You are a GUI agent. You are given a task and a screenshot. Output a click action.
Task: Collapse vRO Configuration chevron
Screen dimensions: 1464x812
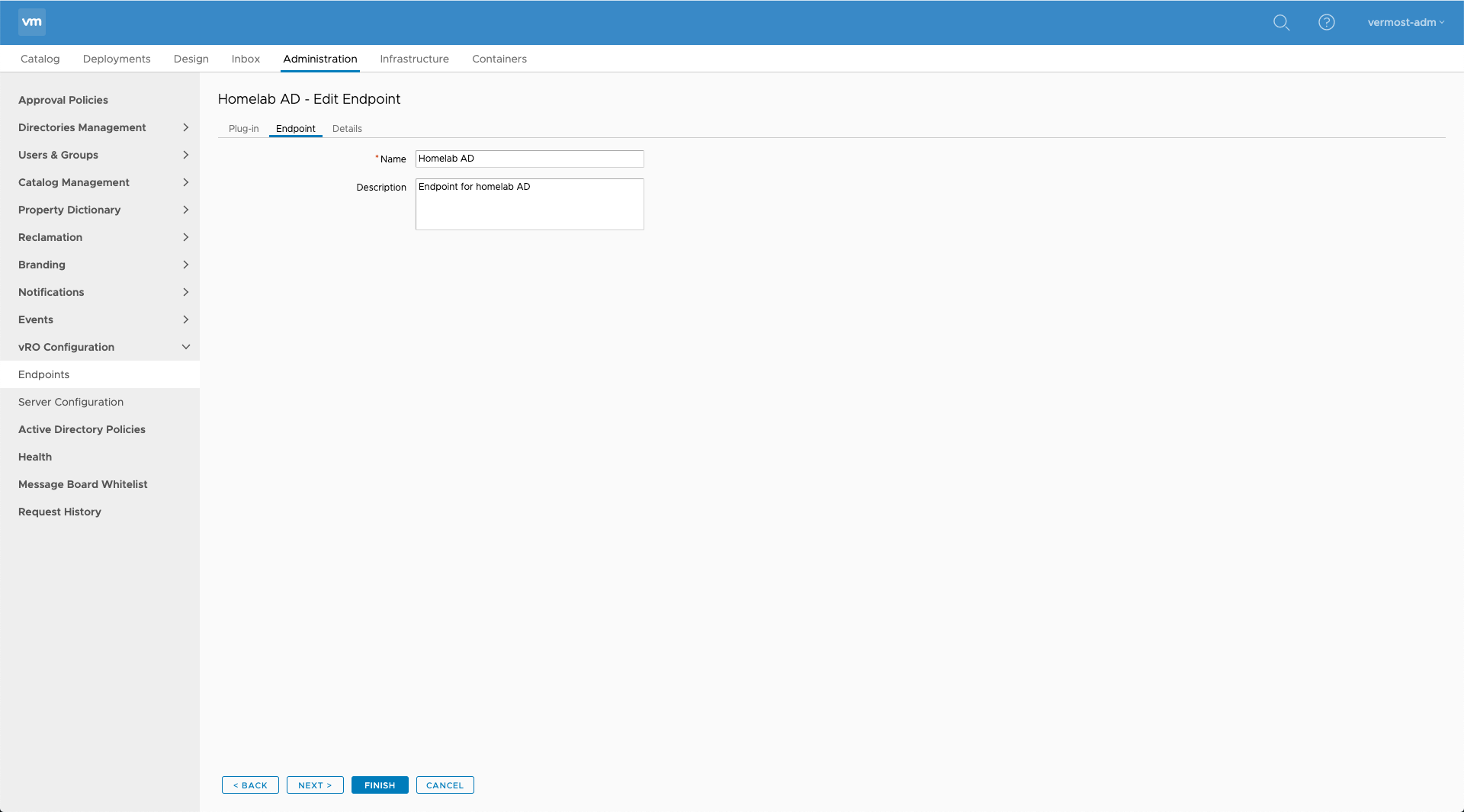point(185,347)
